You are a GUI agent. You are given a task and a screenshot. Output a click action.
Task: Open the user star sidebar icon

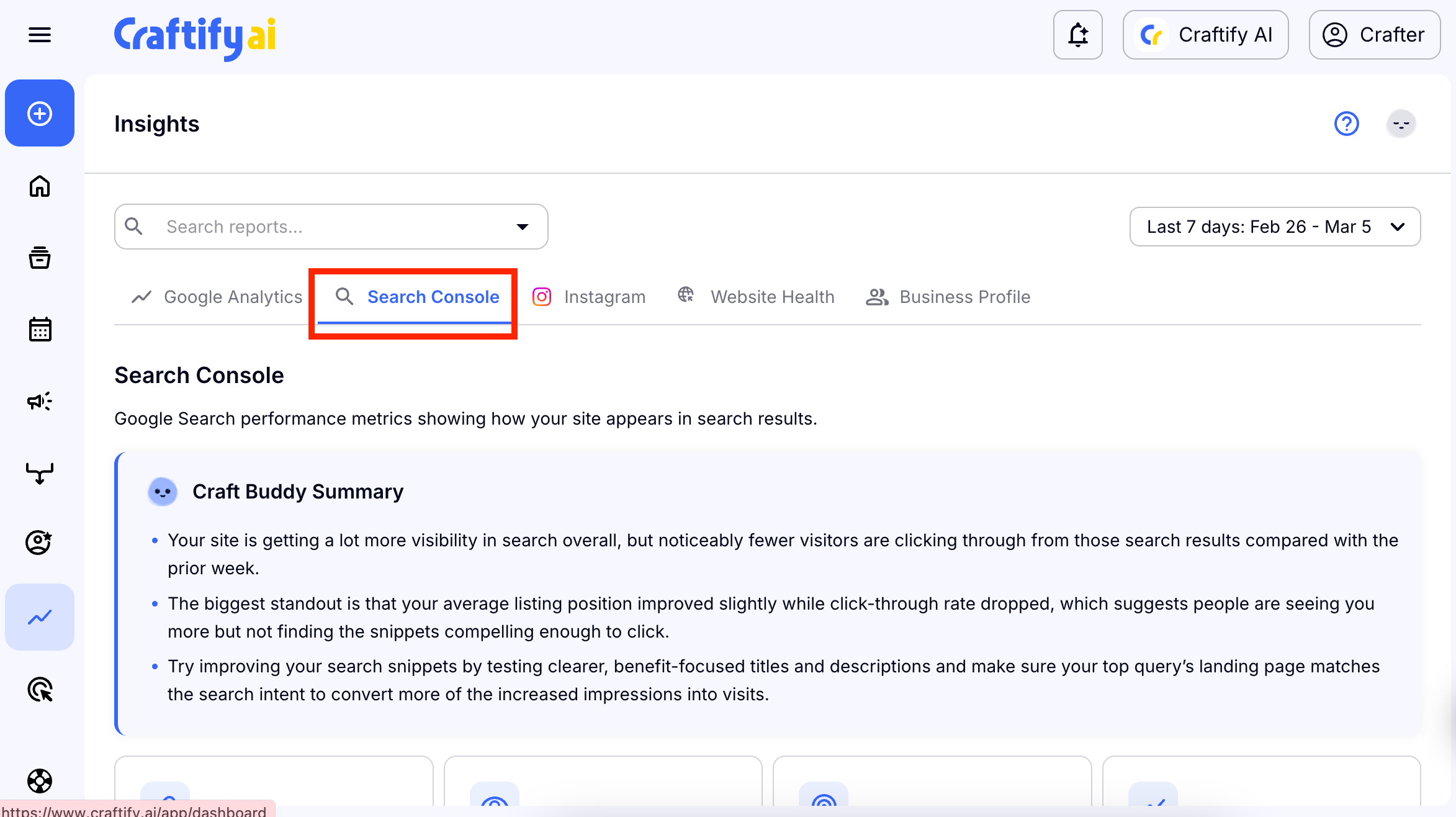pos(40,542)
